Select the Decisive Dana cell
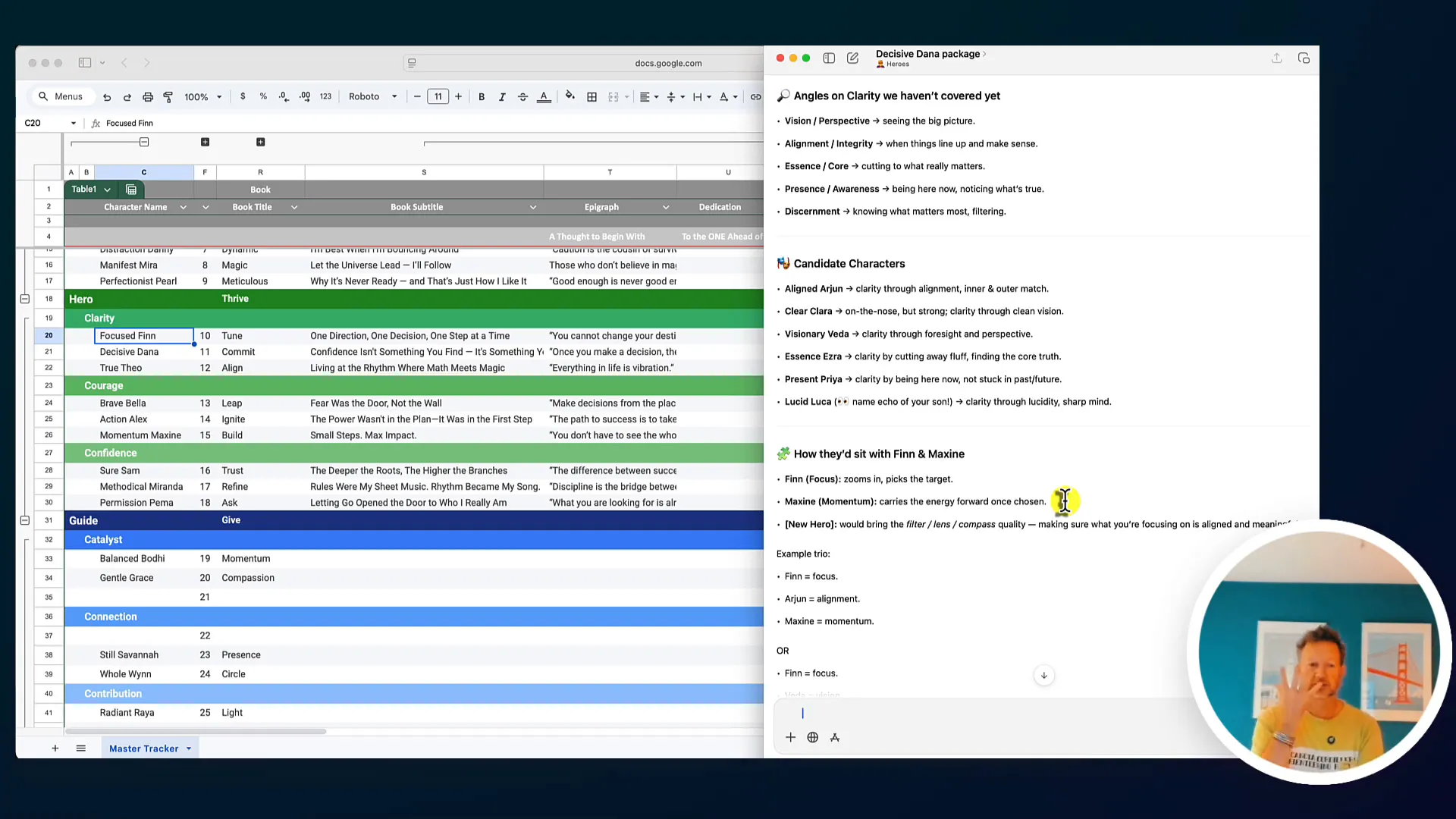 (x=129, y=352)
